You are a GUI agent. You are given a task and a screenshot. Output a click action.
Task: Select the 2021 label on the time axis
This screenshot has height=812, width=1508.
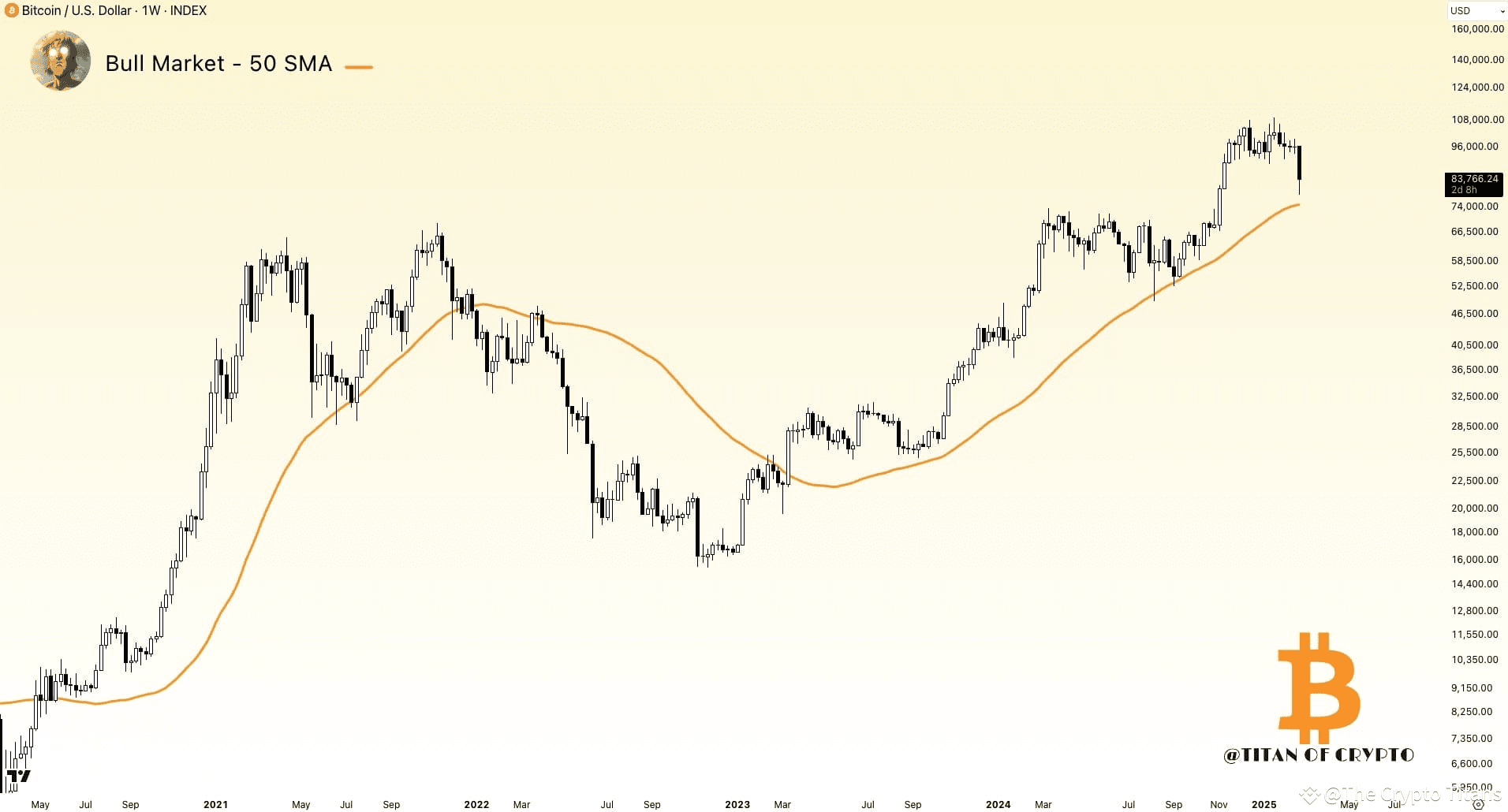(x=216, y=805)
